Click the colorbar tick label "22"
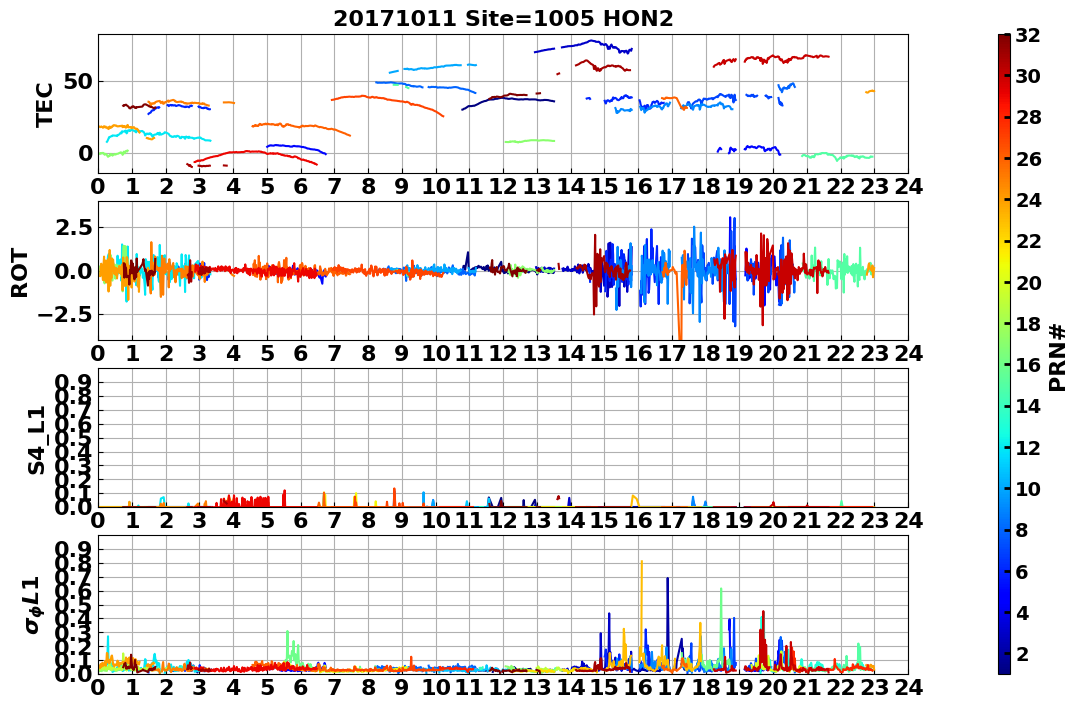Viewport: 1077px width, 709px height. (1028, 241)
